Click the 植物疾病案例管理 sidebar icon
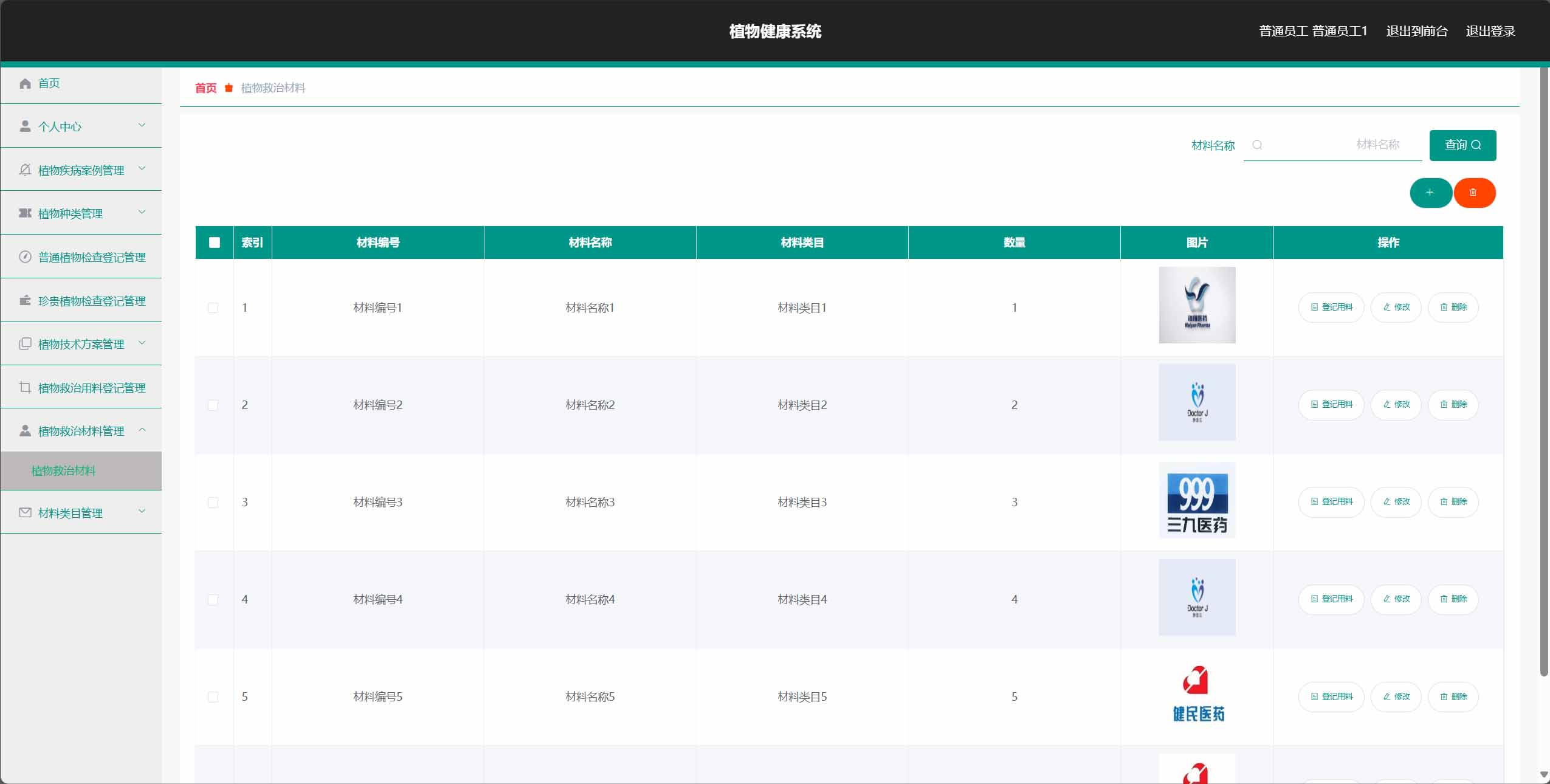Viewport: 1550px width, 784px height. click(25, 170)
